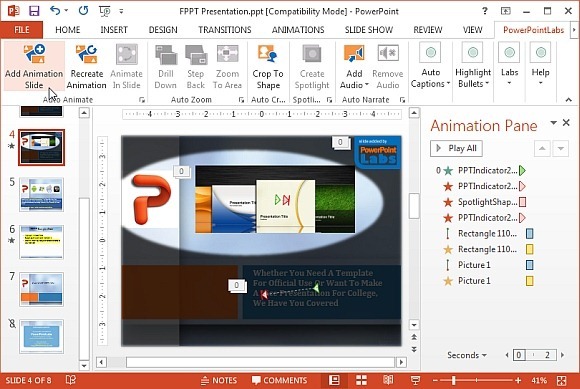Save the presentation via toolbar icon
Screen dimensions: 580x389
[x=34, y=11]
